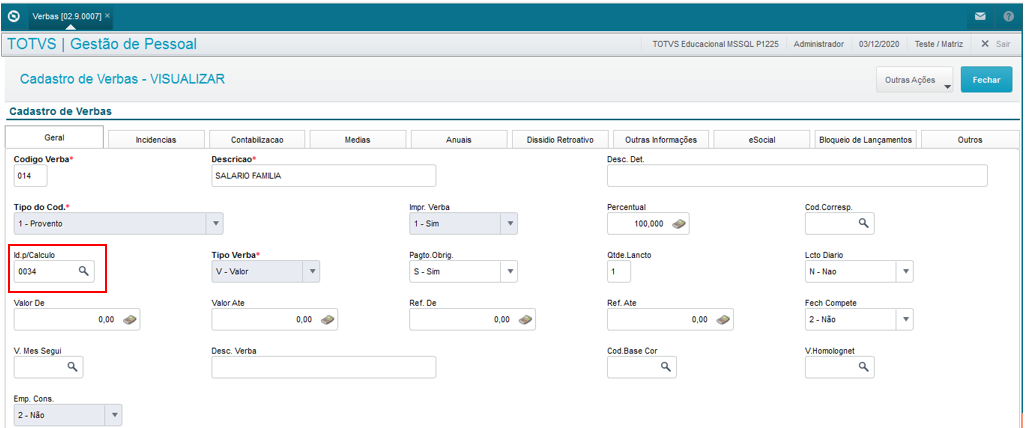This screenshot has width=1026, height=428.
Task: Switch to the Outras Informações tab
Action: (x=661, y=139)
